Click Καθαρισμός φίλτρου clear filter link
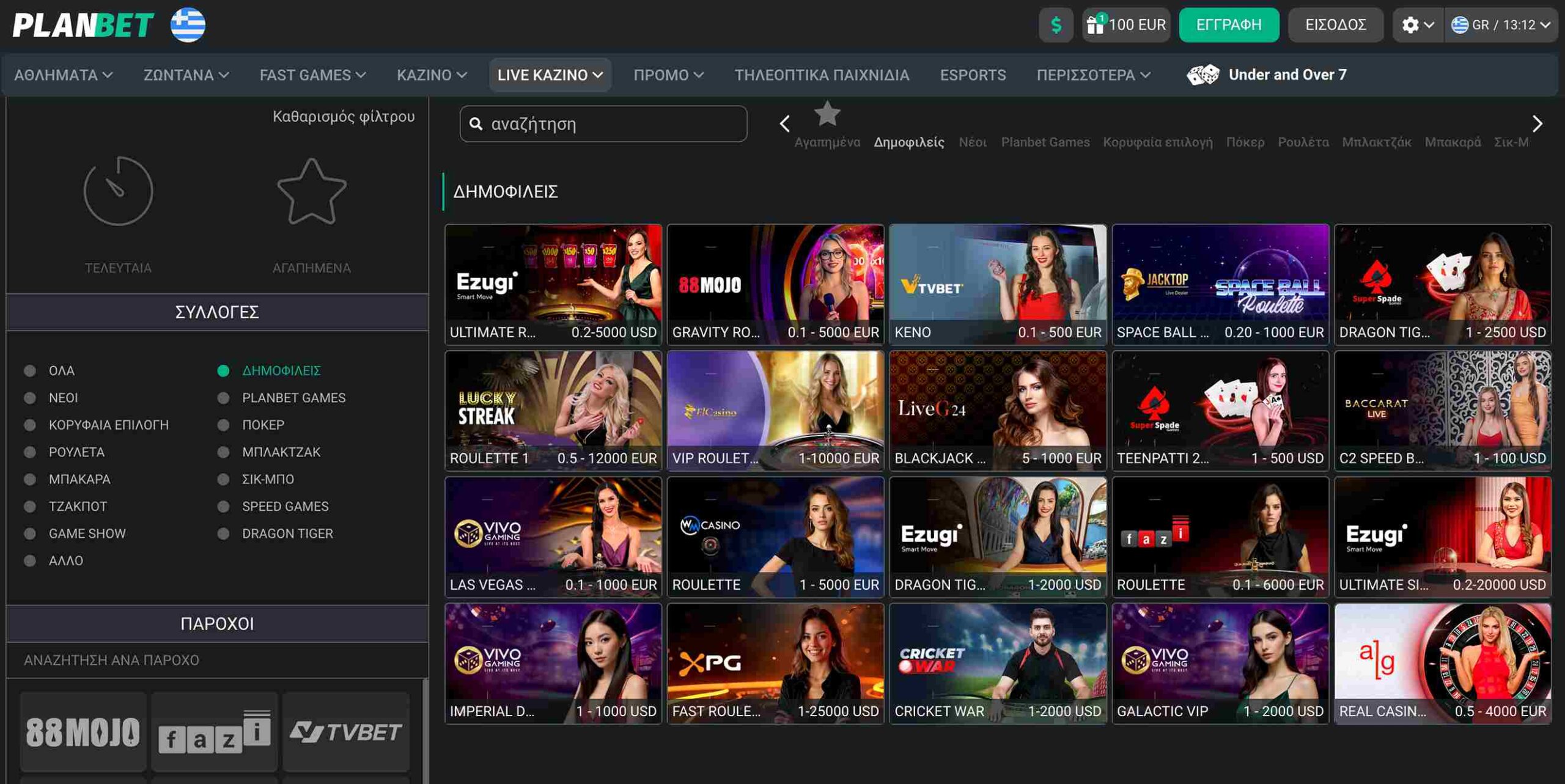This screenshot has width=1565, height=784. click(x=343, y=116)
